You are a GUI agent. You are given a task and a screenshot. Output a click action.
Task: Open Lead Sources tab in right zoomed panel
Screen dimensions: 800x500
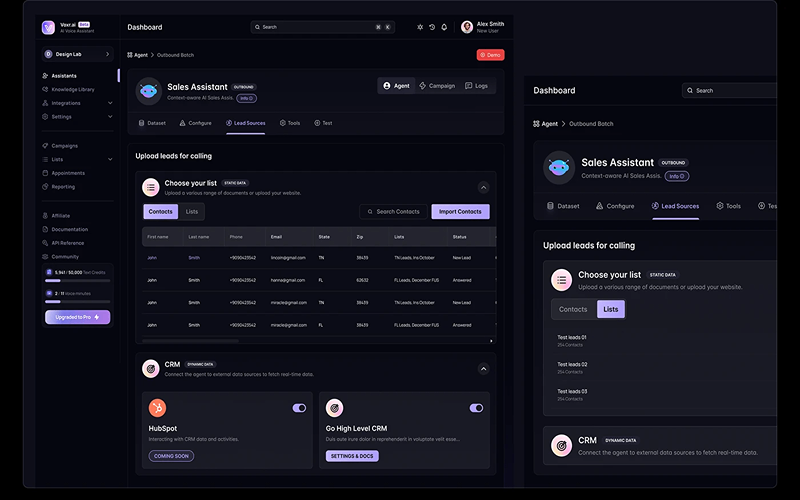tap(676, 206)
